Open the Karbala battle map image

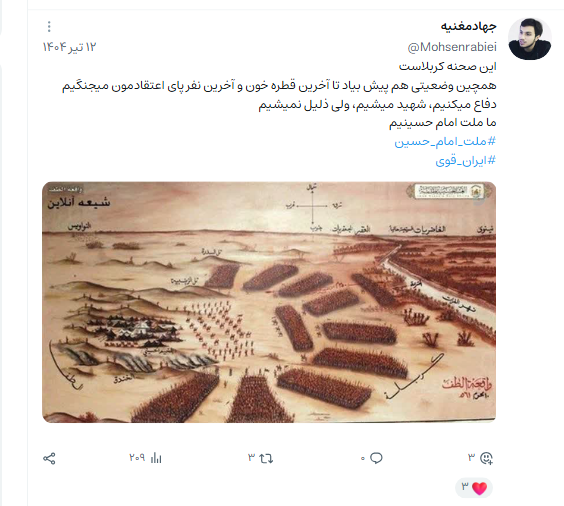point(269,302)
